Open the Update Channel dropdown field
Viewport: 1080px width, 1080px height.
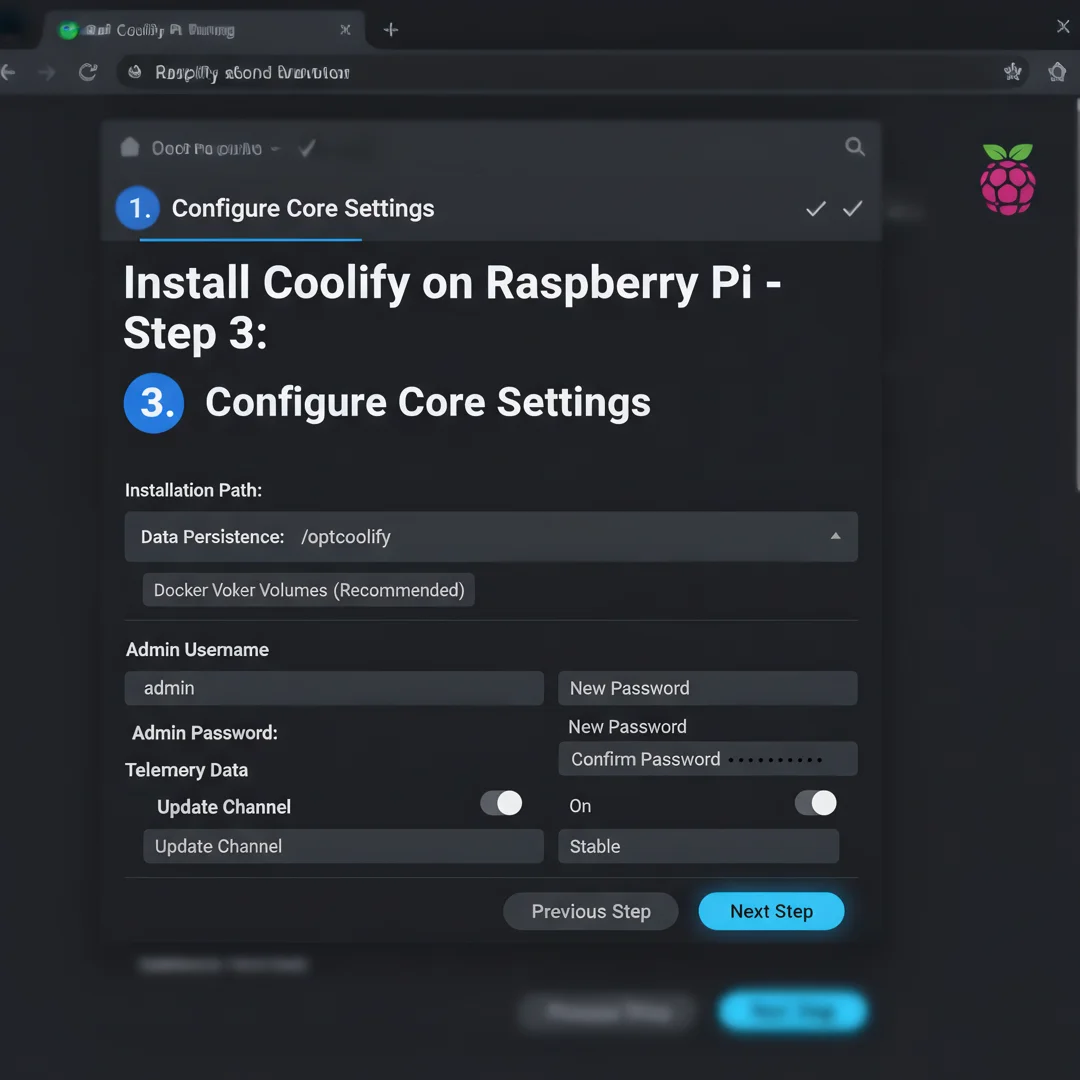click(343, 847)
